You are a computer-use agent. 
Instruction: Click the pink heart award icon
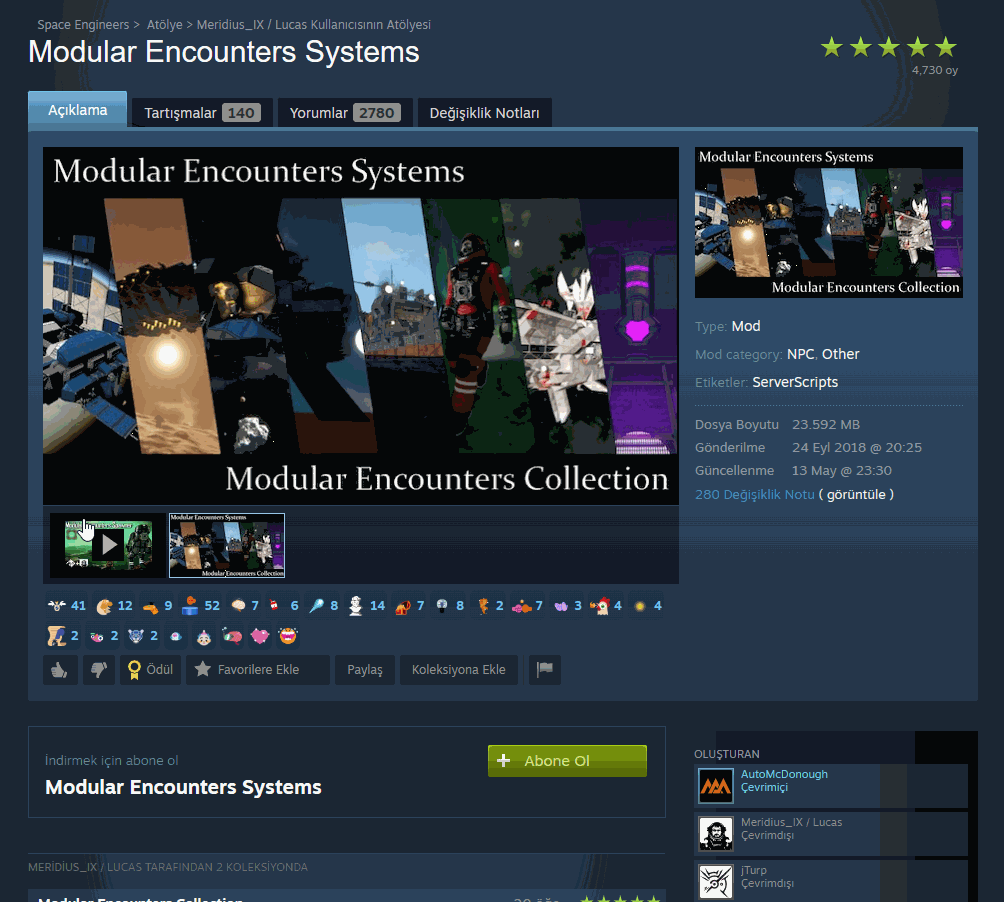click(x=260, y=636)
